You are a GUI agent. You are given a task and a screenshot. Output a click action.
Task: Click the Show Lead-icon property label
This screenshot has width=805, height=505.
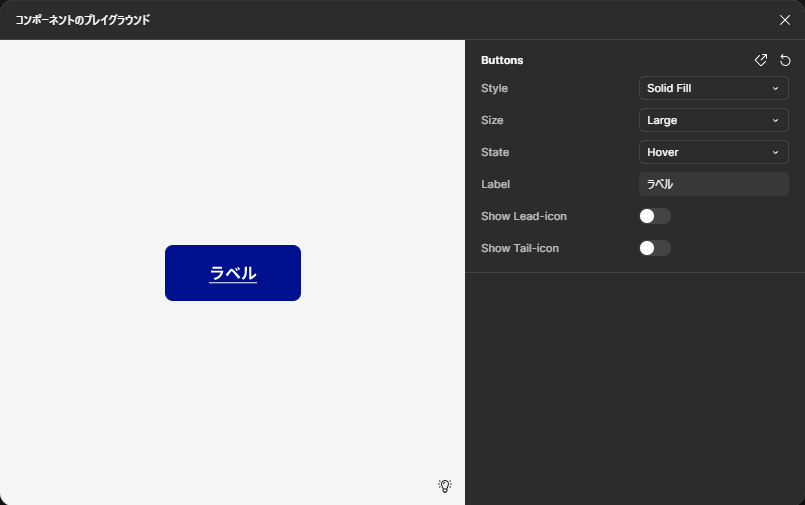coord(524,216)
